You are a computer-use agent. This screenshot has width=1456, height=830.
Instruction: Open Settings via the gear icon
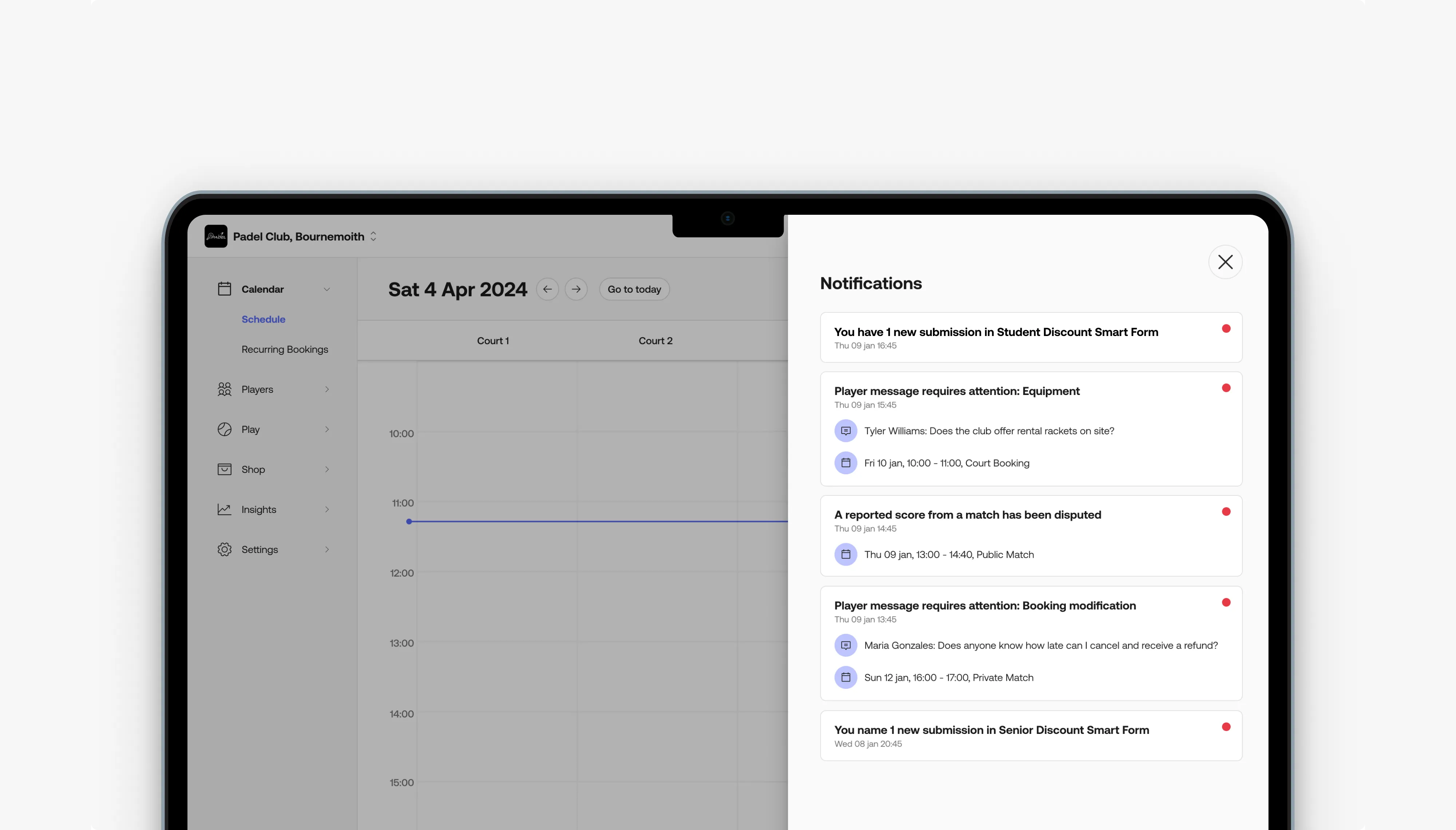coord(225,549)
